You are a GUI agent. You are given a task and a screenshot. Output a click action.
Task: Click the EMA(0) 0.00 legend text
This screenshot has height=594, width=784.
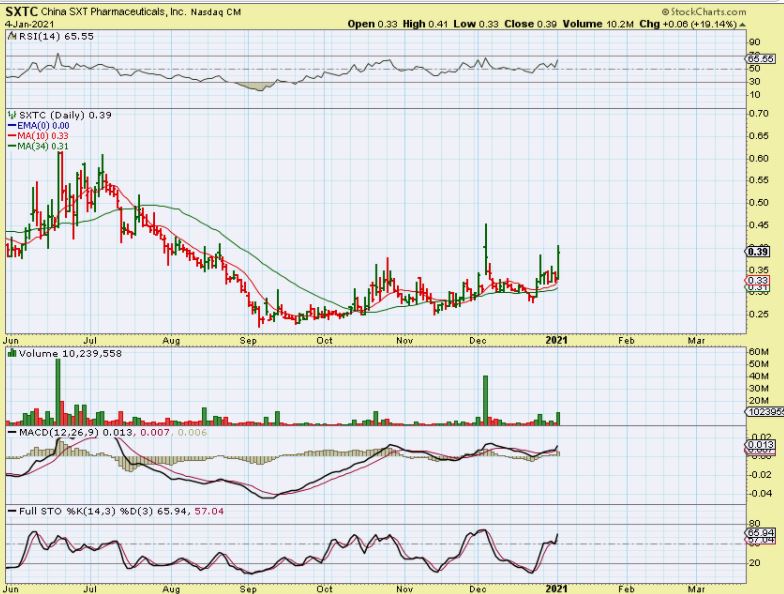[43, 126]
